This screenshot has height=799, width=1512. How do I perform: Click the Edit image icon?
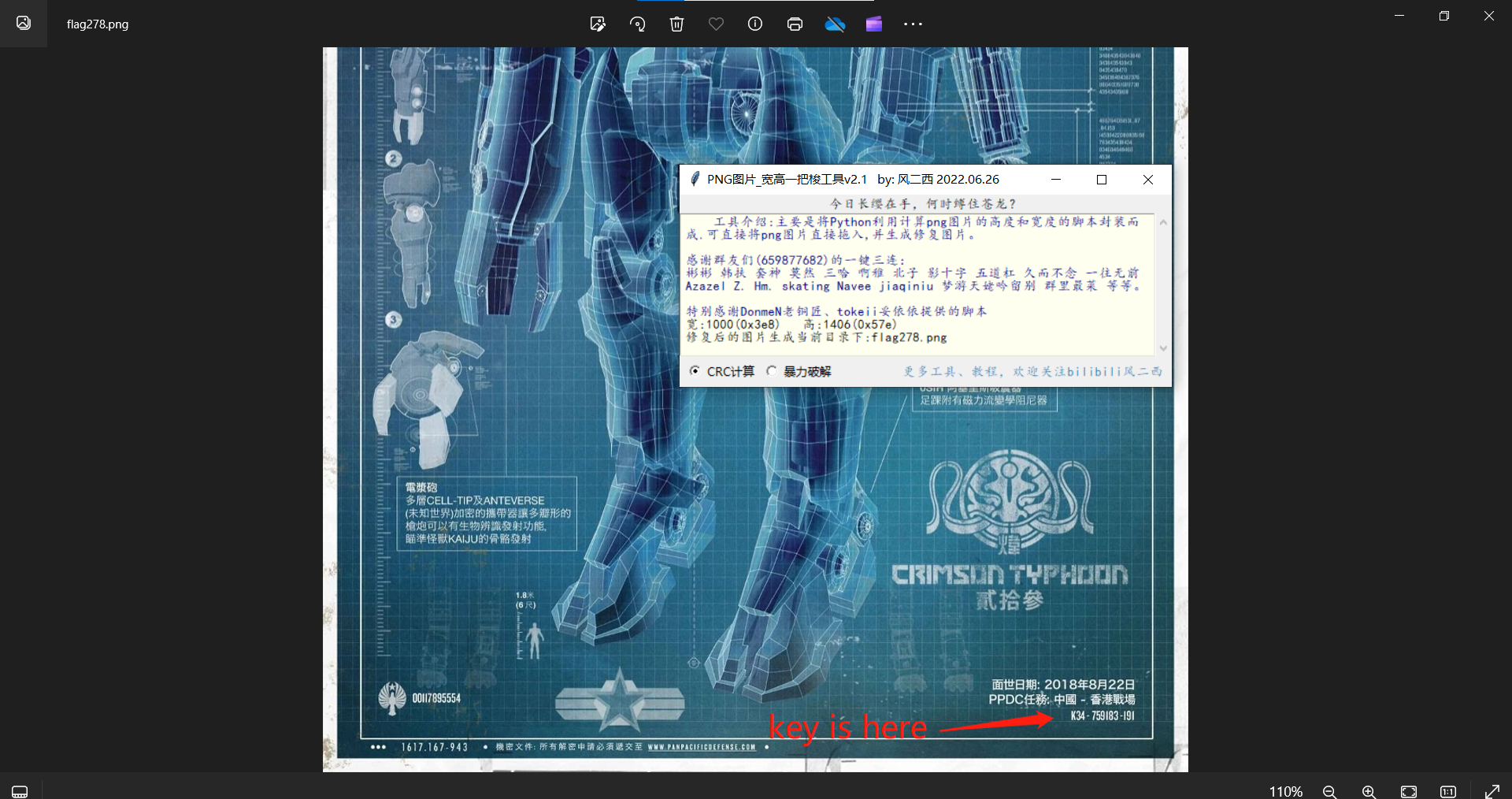point(598,24)
